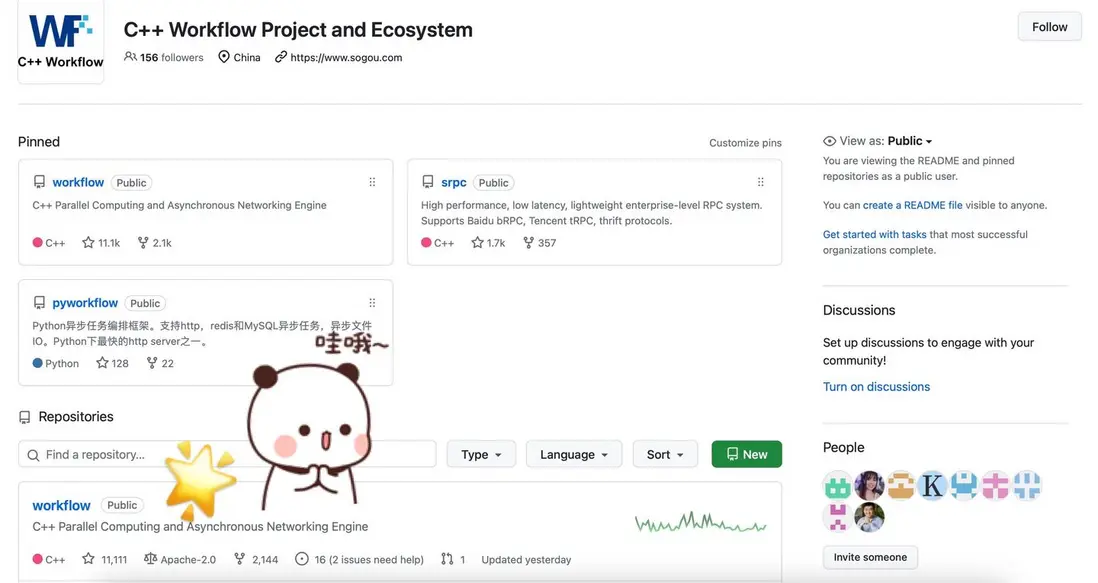The image size is (1098, 583).
Task: Click fork icon showing 357 on srpc card
Action: coord(529,242)
